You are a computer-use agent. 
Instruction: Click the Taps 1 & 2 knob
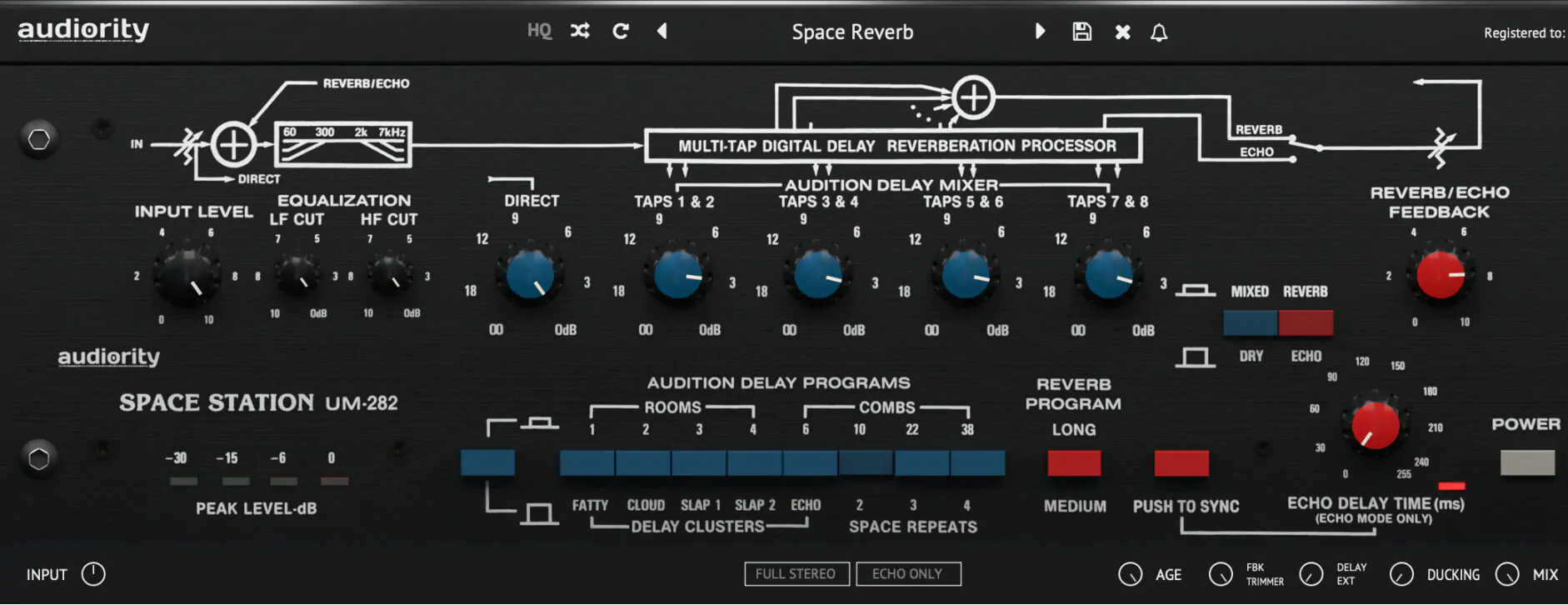pos(677,274)
